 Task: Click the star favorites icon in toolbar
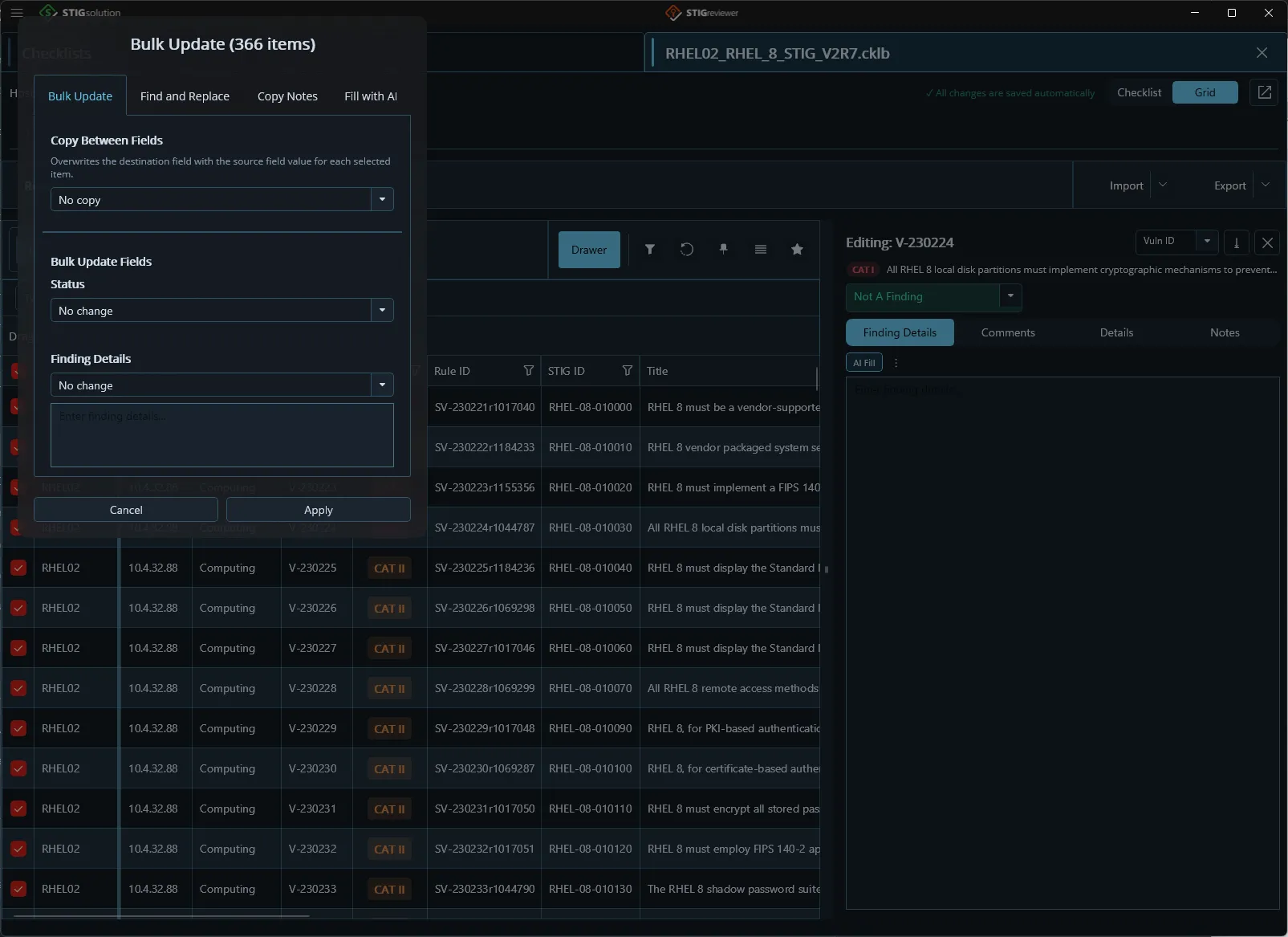point(797,250)
